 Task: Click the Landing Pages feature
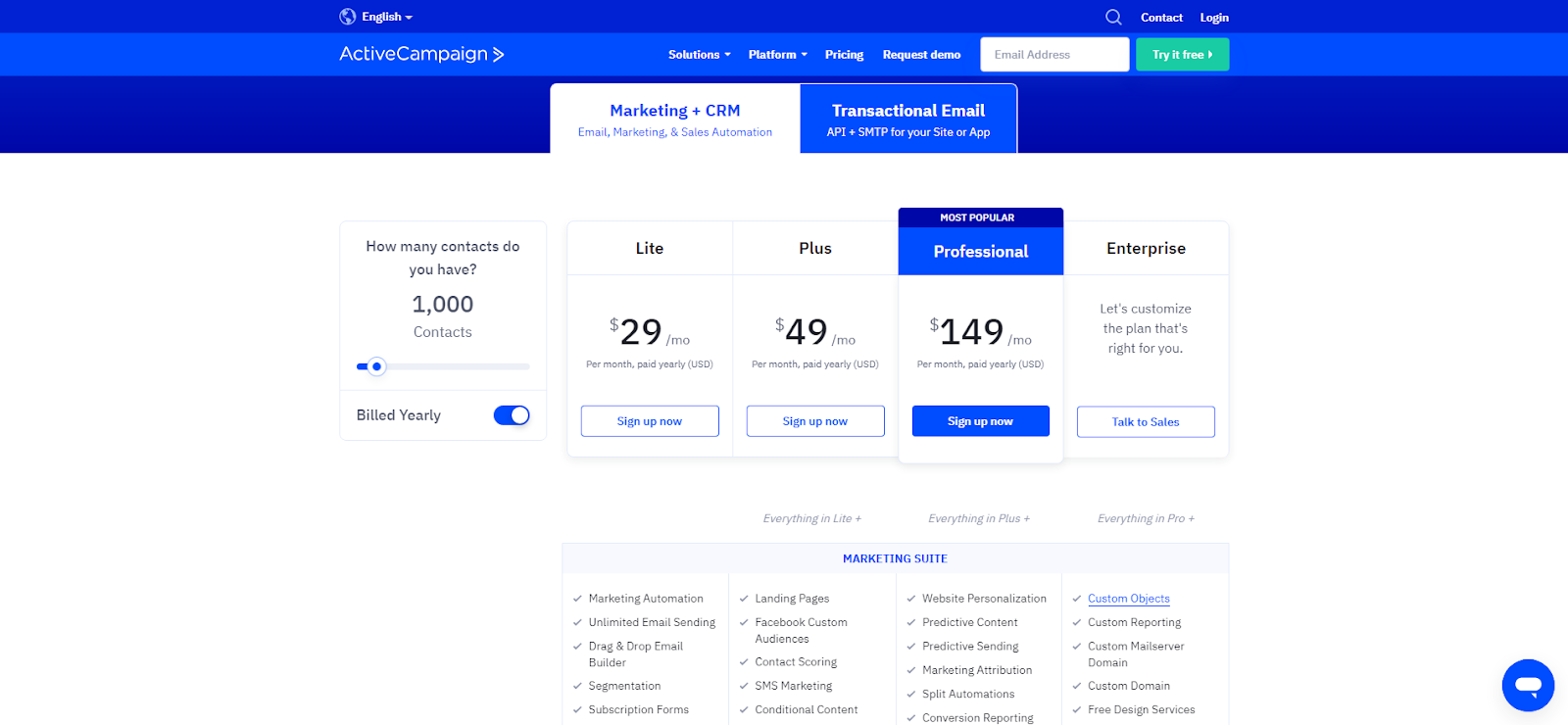point(792,599)
